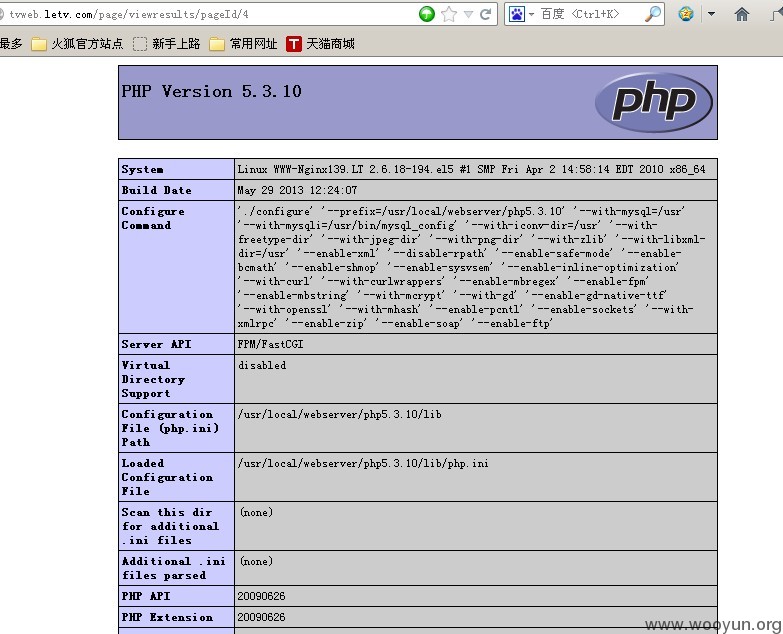
Task: Click the (none) value in Scan this dir row
Action: 257,512
